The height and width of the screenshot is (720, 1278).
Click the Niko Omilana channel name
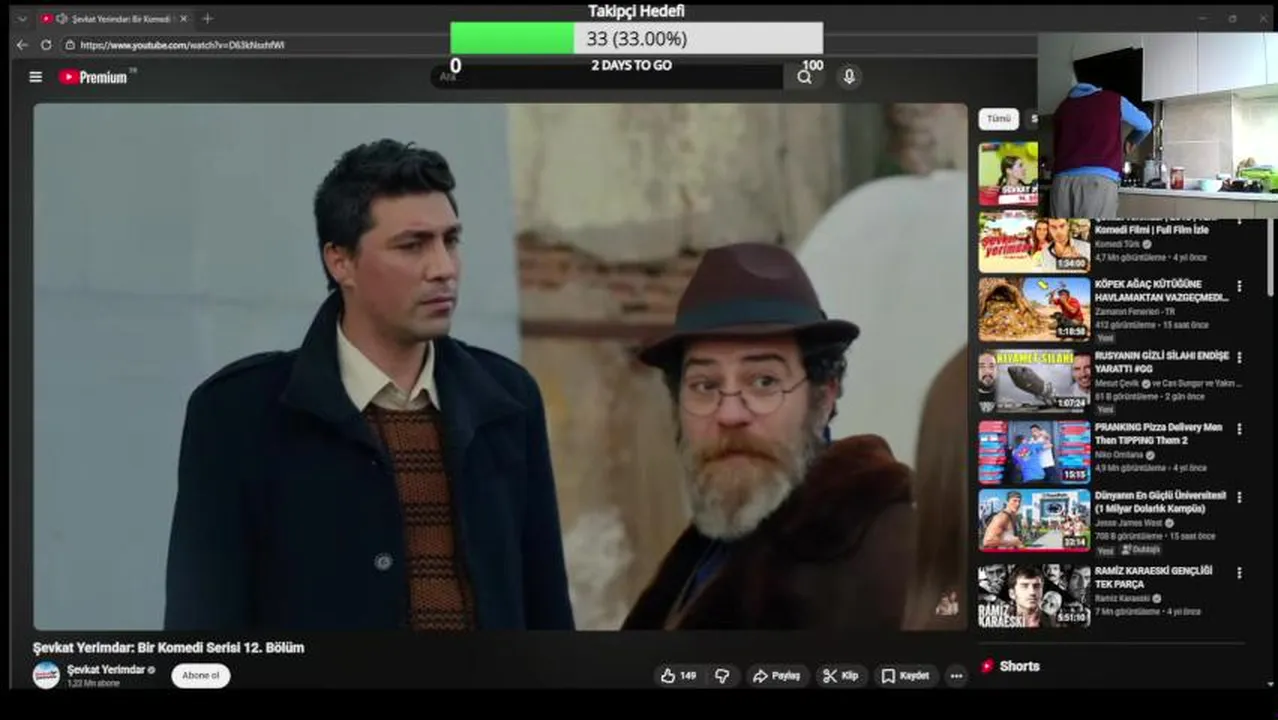1121,455
